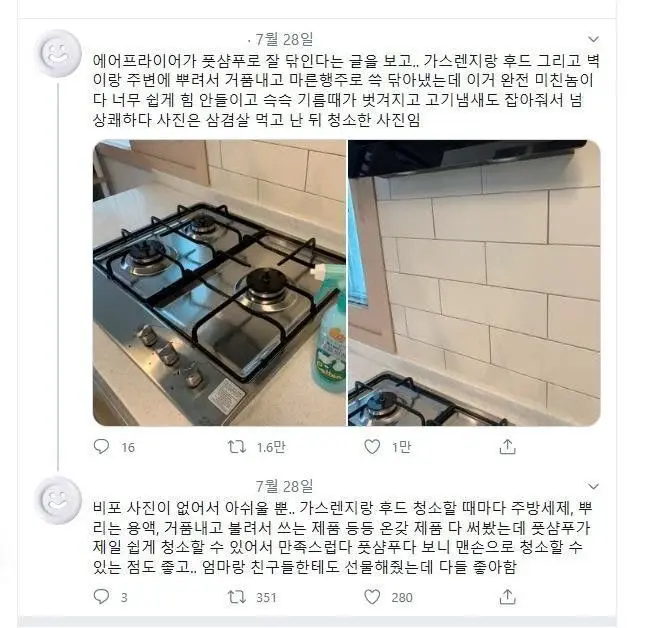Retweet the second tweet showing 351
The image size is (646, 628).
coord(237,597)
